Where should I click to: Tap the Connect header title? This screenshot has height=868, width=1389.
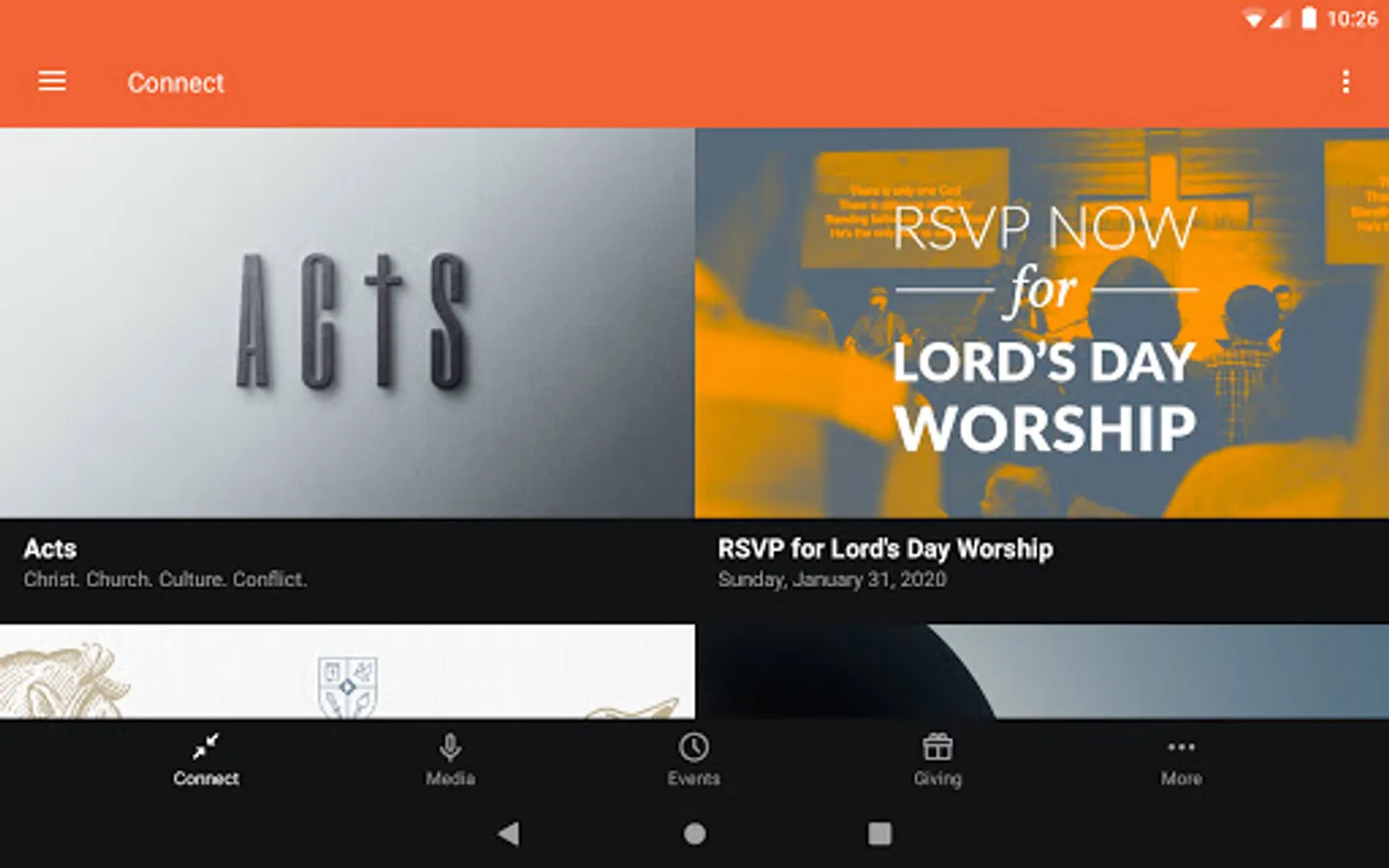coord(176,83)
